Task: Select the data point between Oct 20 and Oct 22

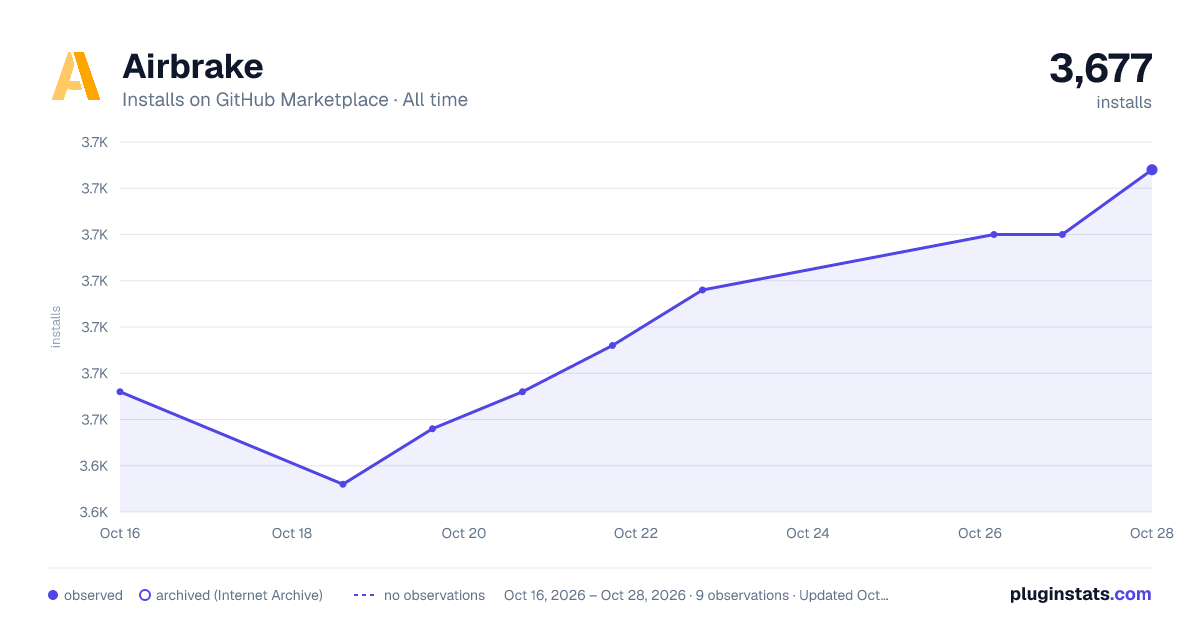Action: pos(522,392)
